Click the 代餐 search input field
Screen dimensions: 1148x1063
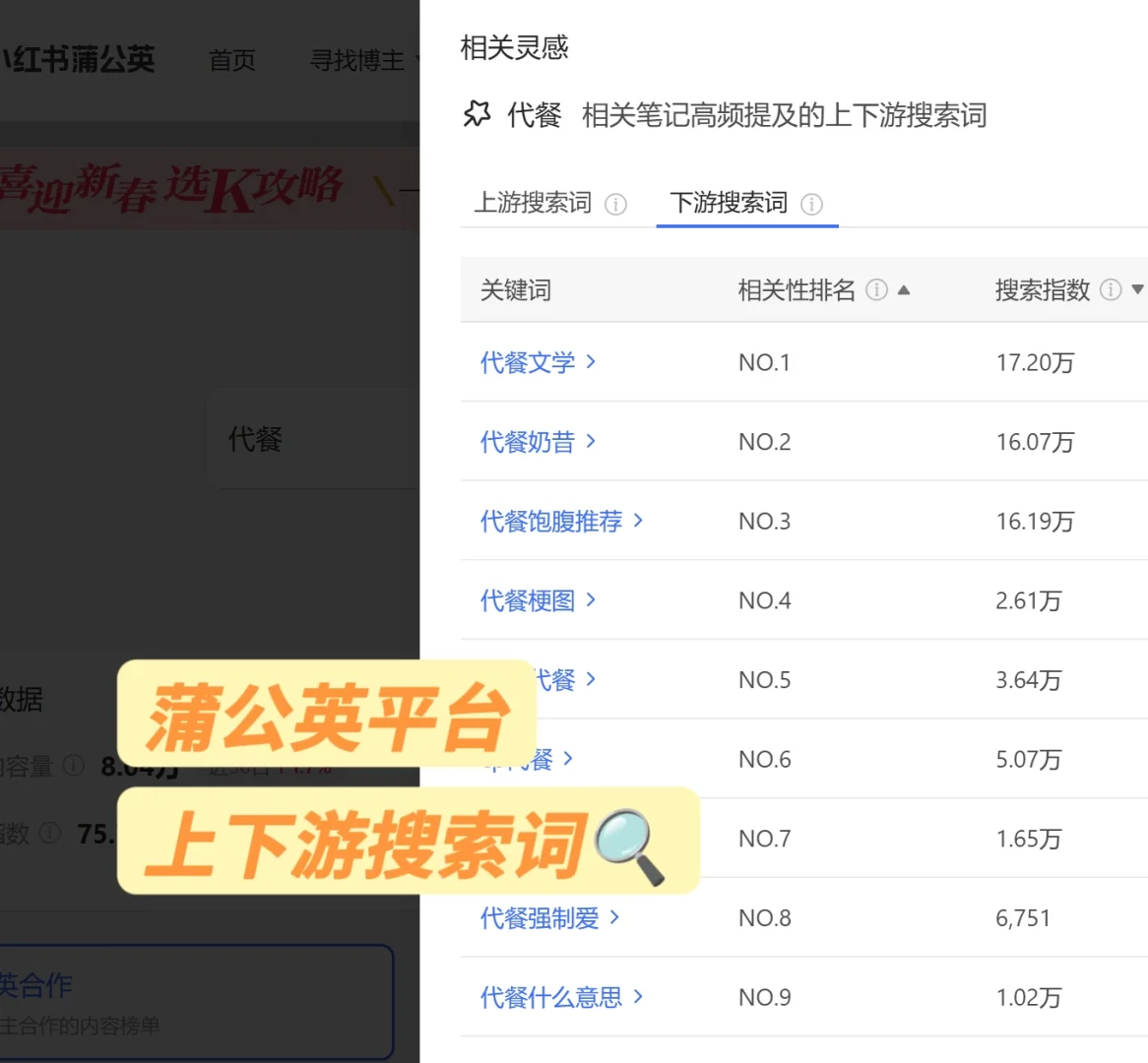(x=313, y=439)
